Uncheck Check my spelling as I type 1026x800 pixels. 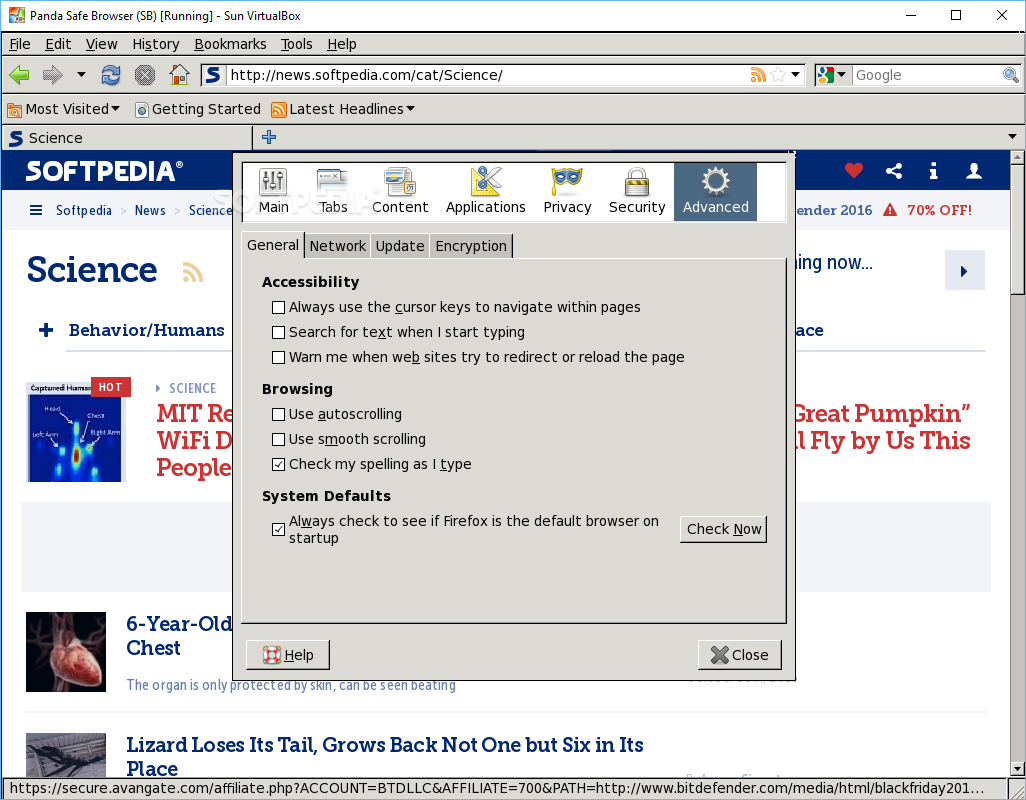click(x=278, y=464)
